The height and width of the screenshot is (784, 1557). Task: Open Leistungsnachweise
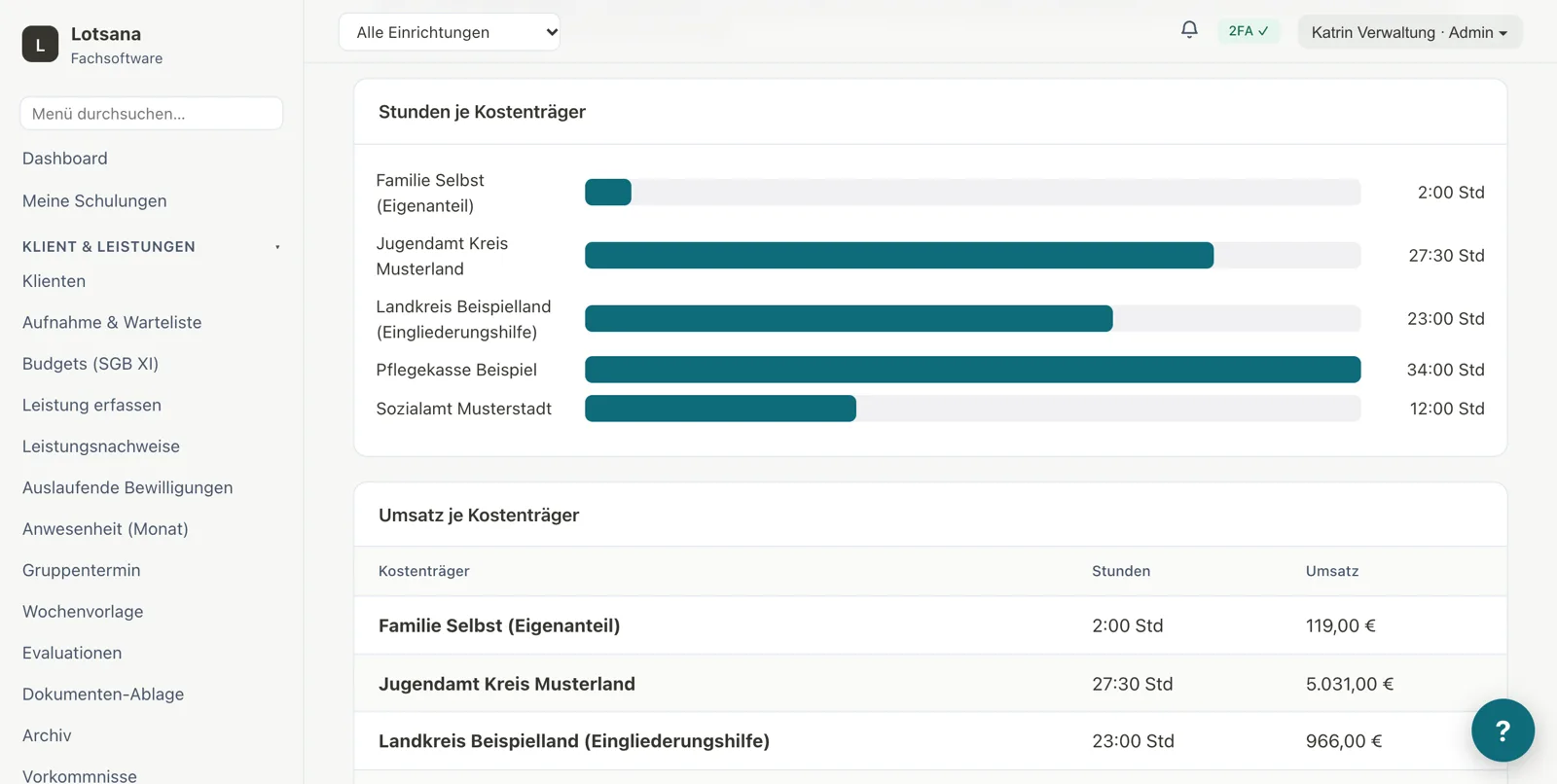(101, 446)
